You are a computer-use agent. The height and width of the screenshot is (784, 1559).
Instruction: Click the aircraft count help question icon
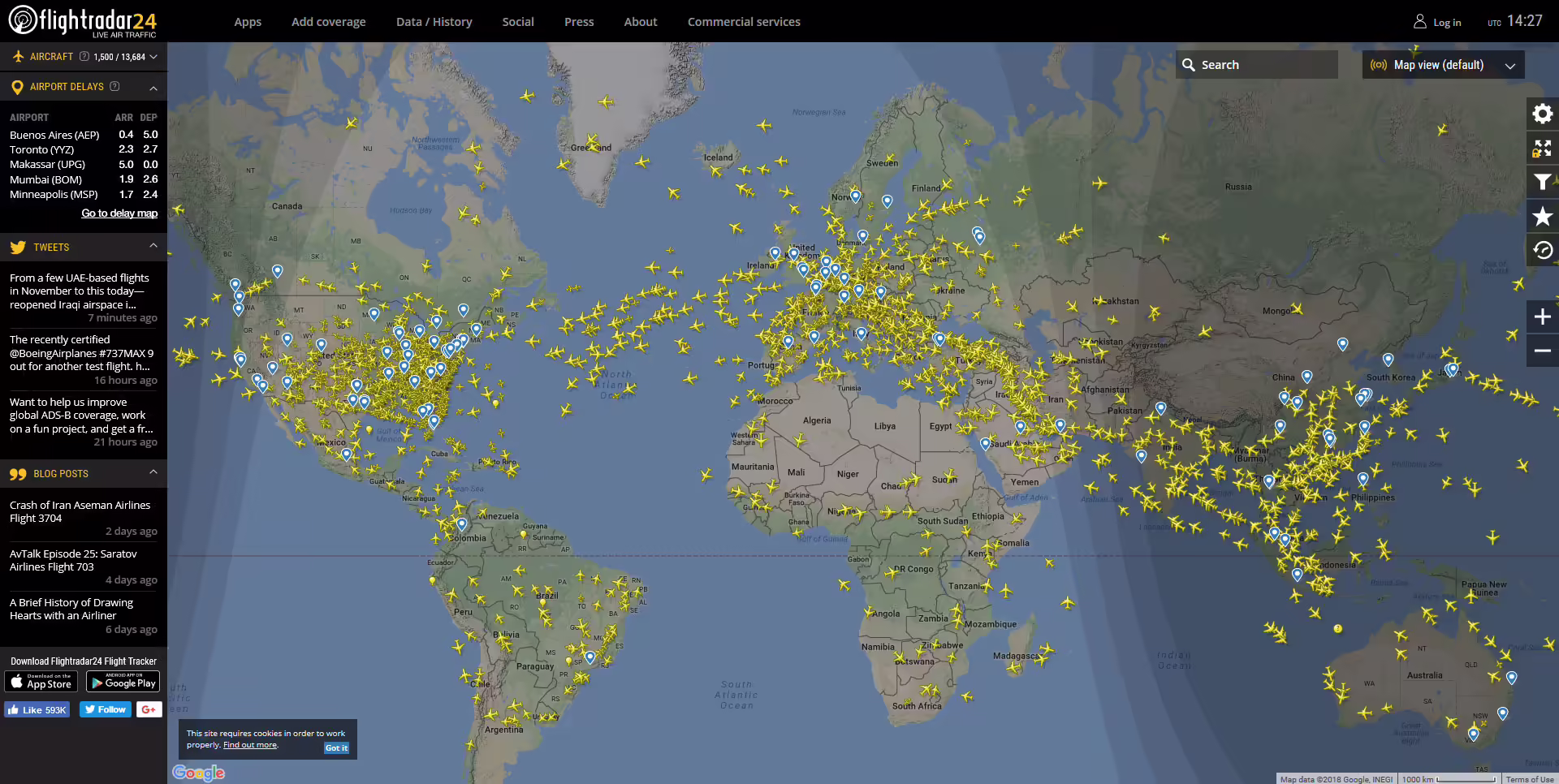click(x=84, y=56)
